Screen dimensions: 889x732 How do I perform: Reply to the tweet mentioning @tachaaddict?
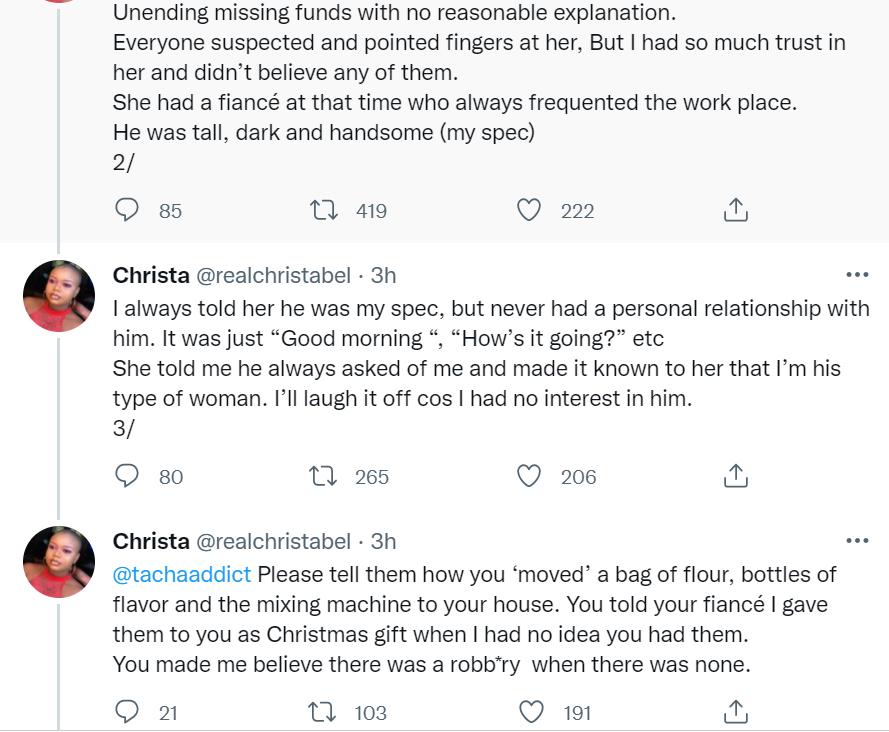pyautogui.click(x=127, y=712)
